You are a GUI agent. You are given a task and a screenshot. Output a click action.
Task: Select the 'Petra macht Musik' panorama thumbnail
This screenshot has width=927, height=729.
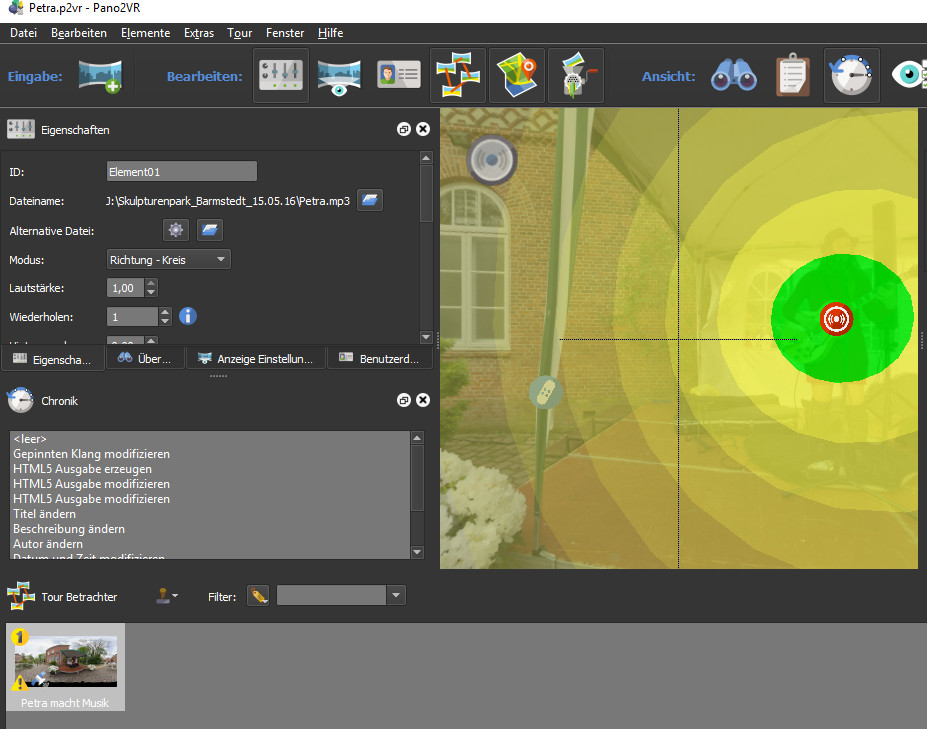click(x=65, y=666)
